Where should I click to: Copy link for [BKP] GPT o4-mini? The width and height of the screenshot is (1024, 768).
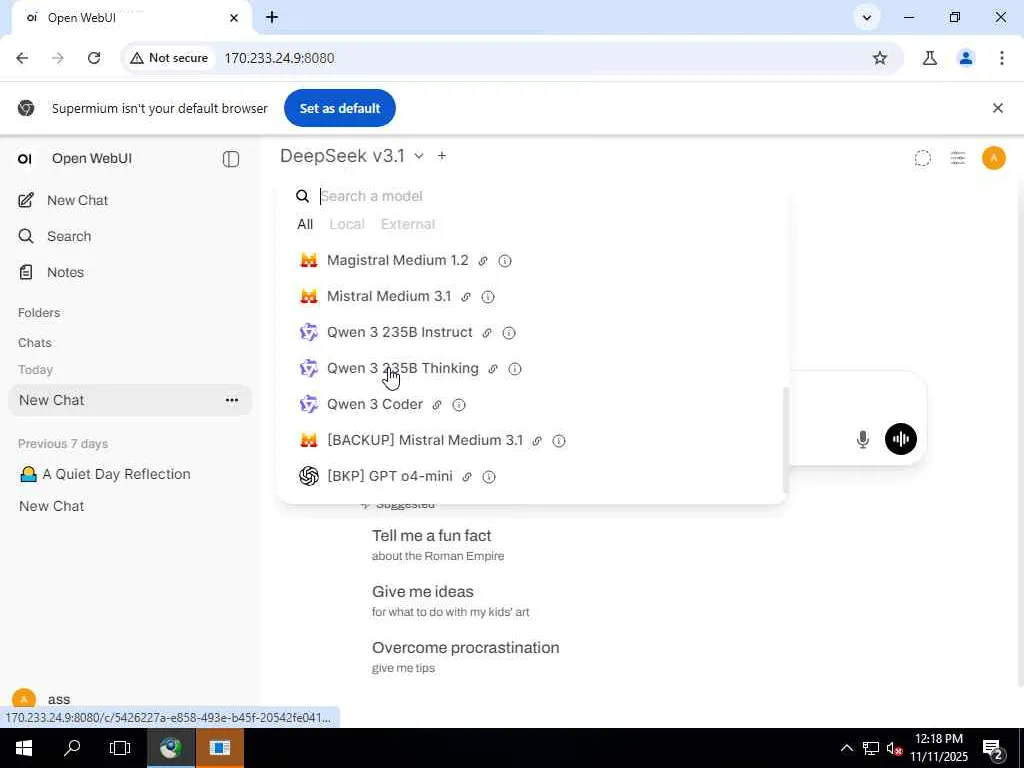pos(467,477)
